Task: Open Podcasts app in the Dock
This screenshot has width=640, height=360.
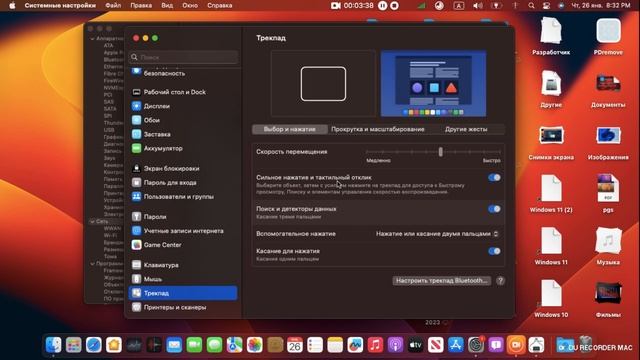Action: click(395, 345)
